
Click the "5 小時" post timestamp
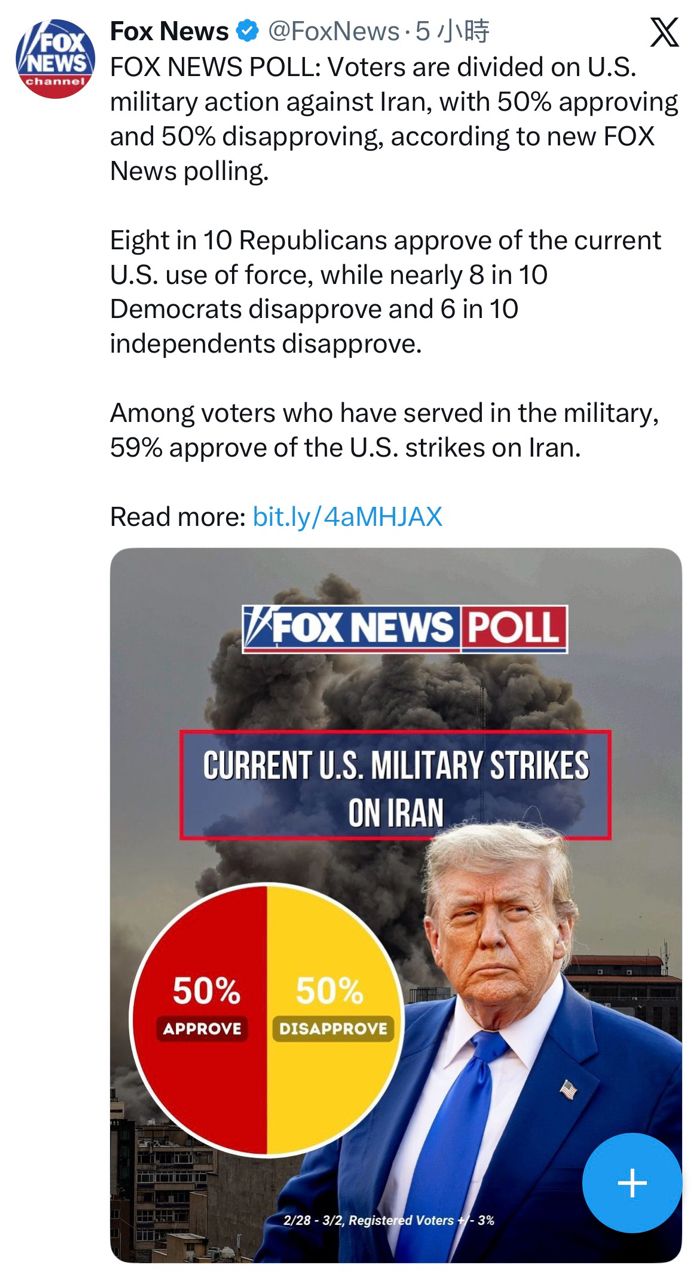tap(453, 32)
